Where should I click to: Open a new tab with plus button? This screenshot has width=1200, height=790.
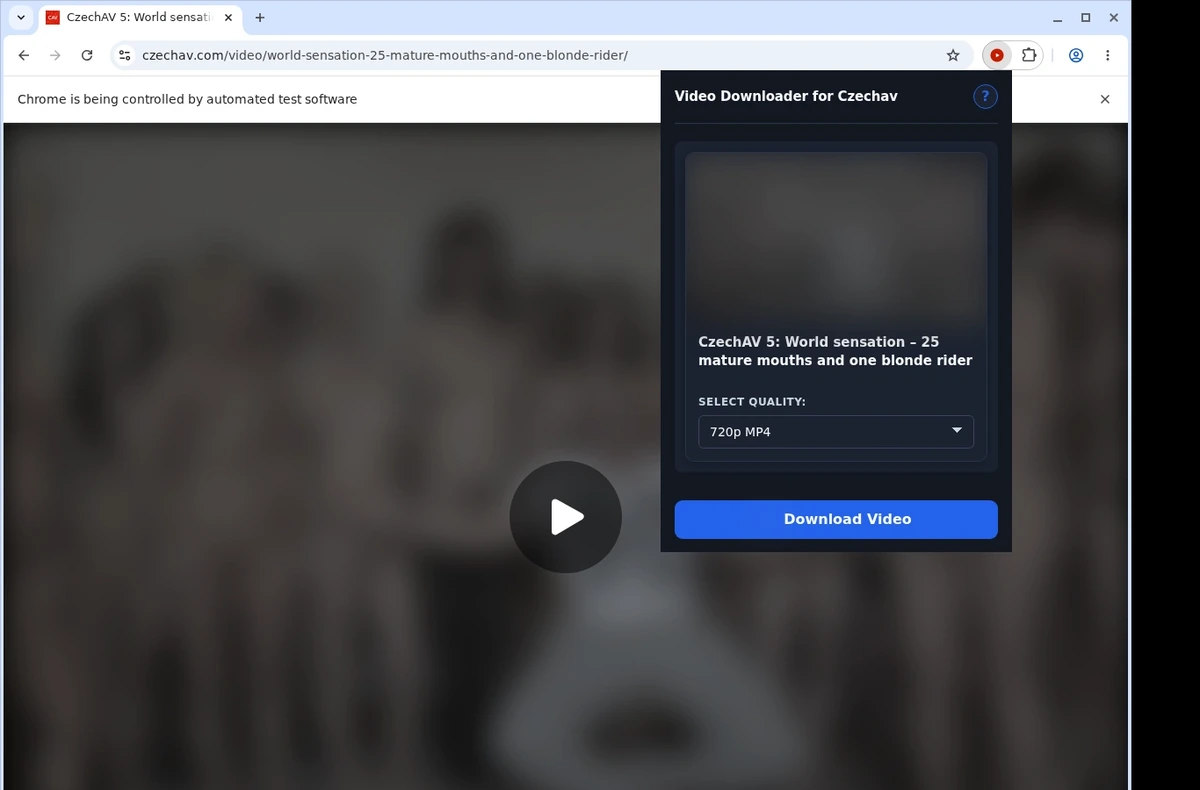click(x=260, y=18)
